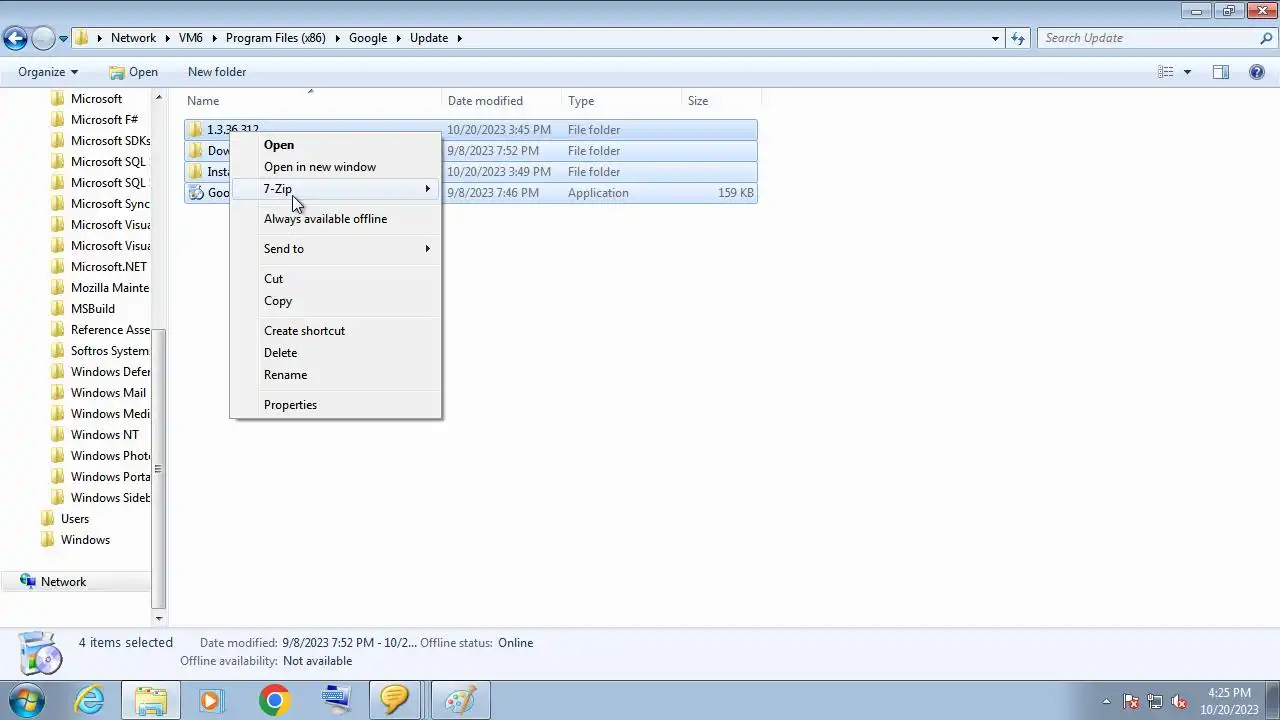Select Windows Mail folder in tree
The image size is (1280, 720).
[108, 393]
